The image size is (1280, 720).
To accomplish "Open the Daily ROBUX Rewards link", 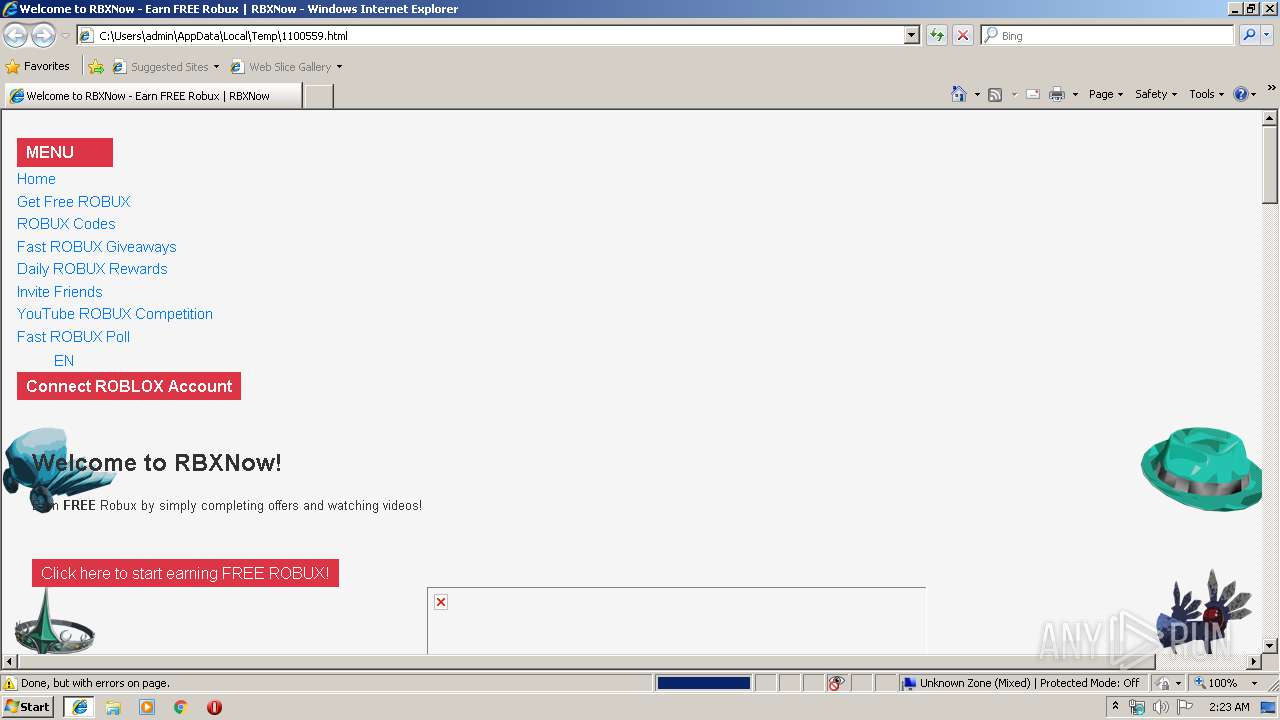I will point(92,269).
